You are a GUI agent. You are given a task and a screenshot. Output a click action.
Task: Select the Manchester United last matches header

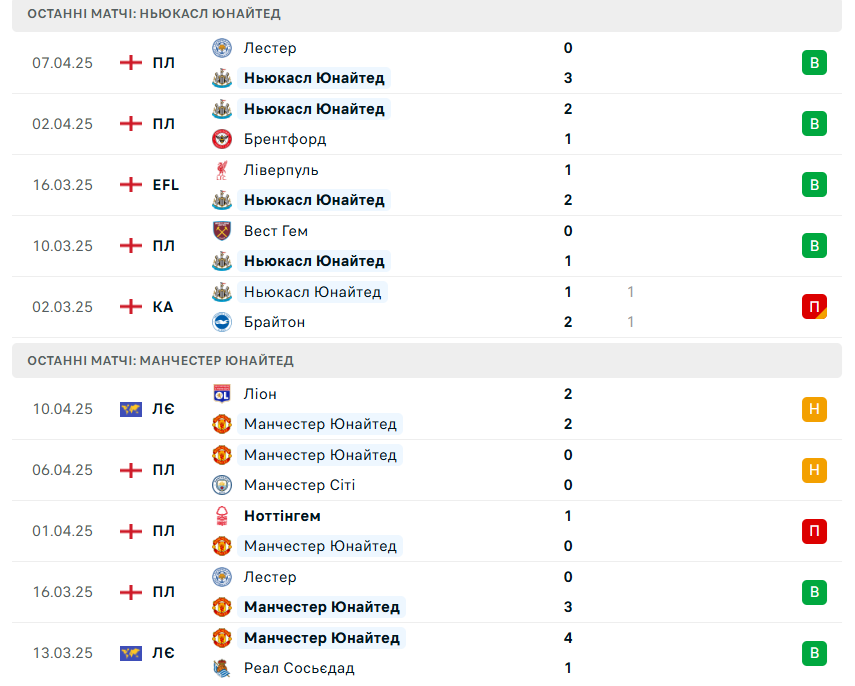427,360
